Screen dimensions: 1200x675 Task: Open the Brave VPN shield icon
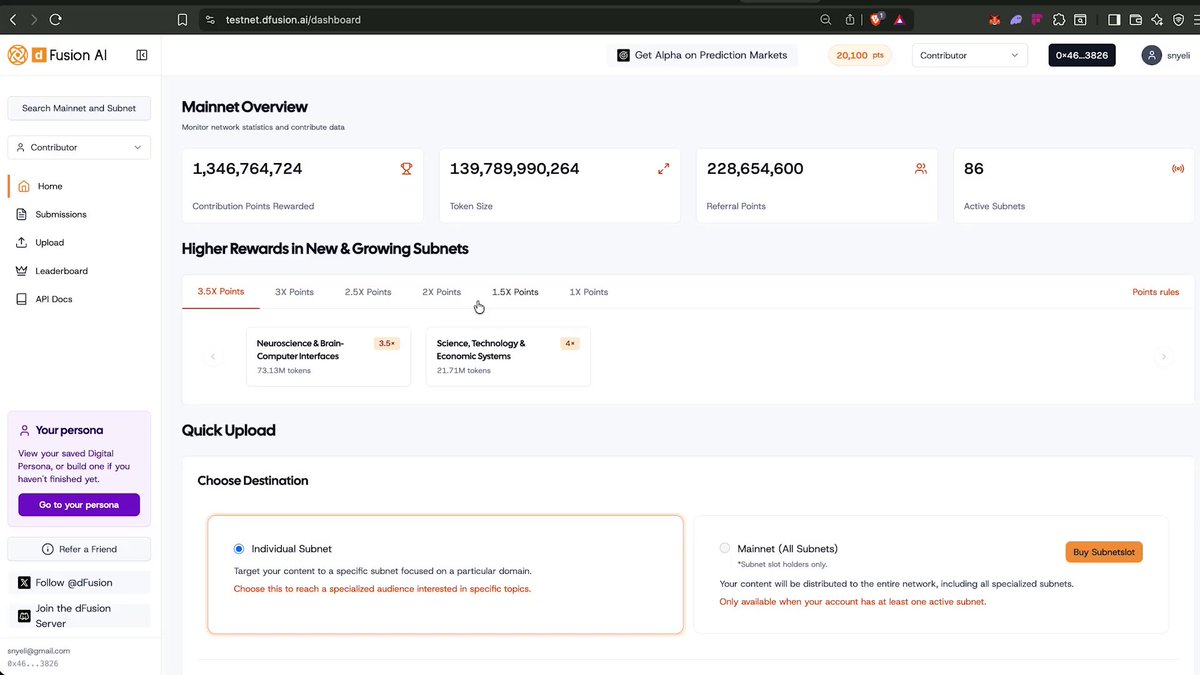(x=1178, y=19)
